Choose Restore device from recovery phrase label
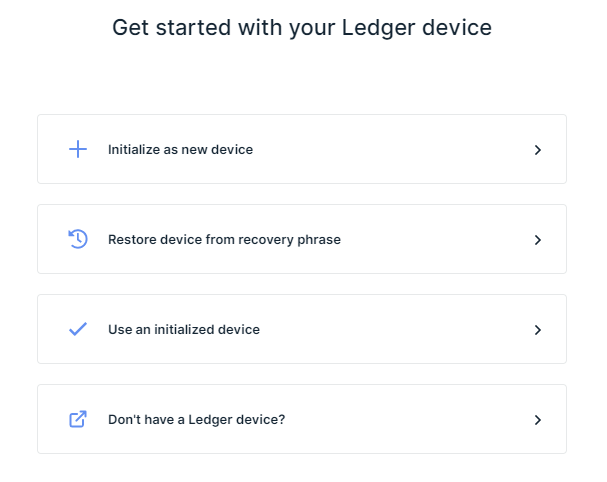 pyautogui.click(x=225, y=240)
